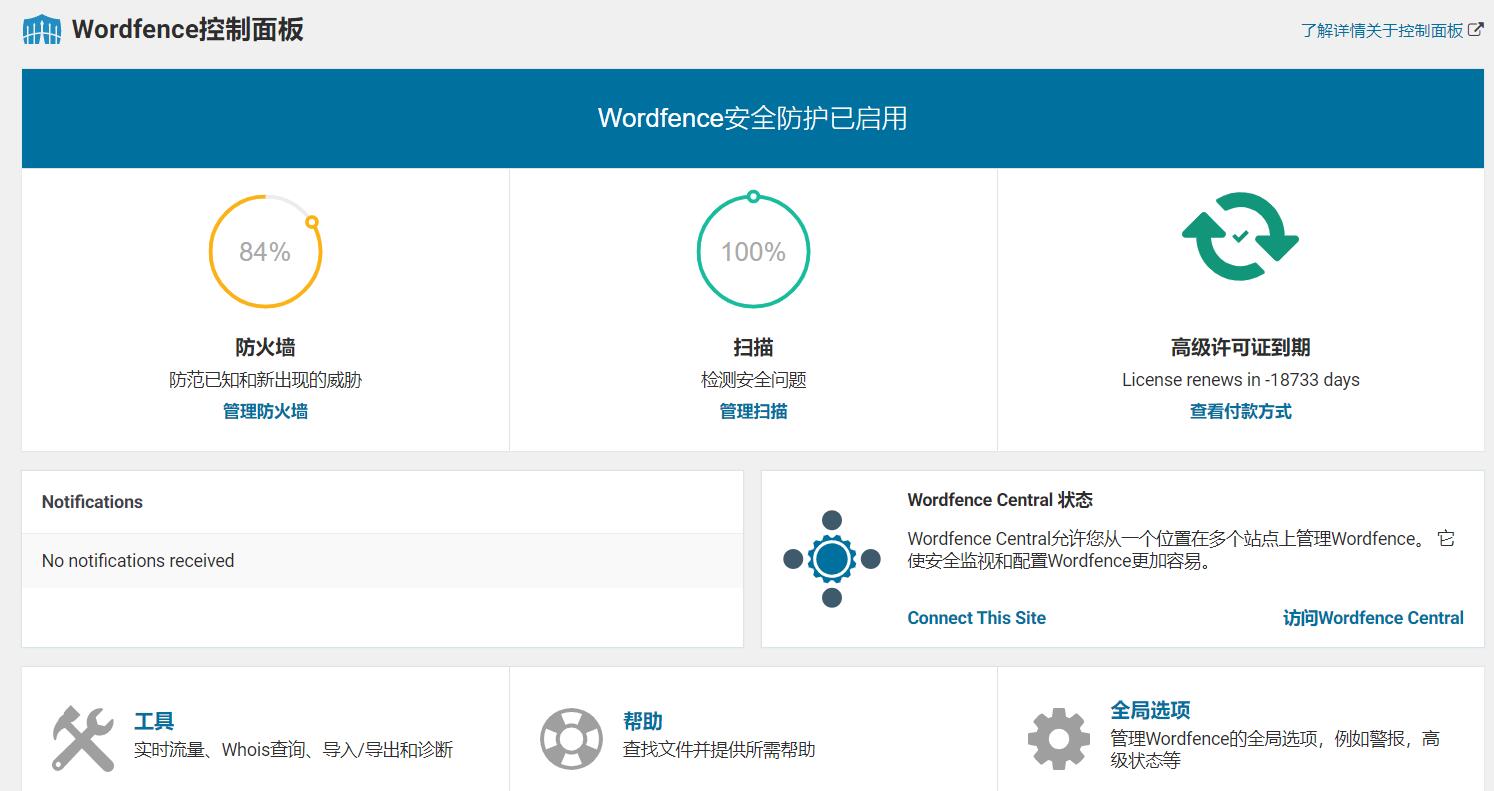Click the wrench and hammer tools icon
Screen dimensions: 1494x791
83,739
